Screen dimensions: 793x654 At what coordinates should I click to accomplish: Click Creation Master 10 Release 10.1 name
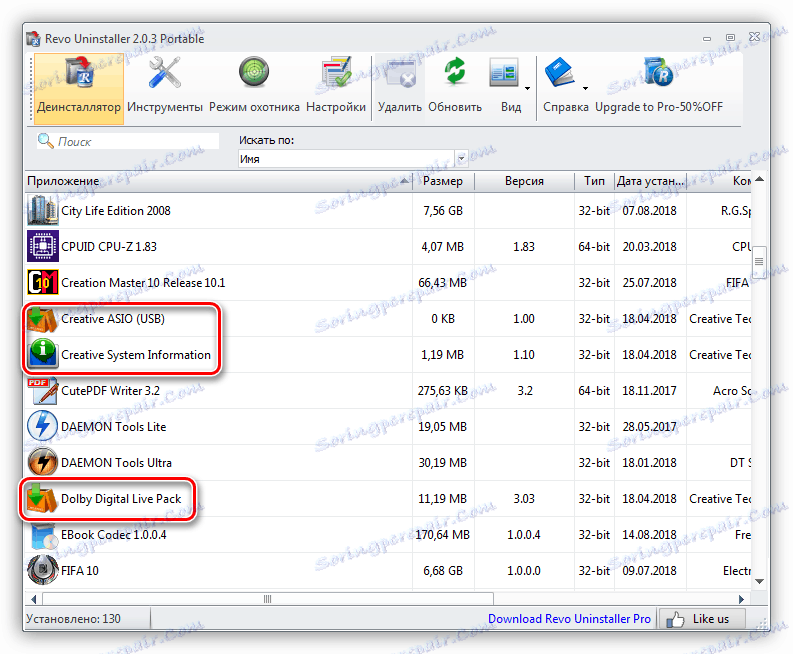(143, 283)
